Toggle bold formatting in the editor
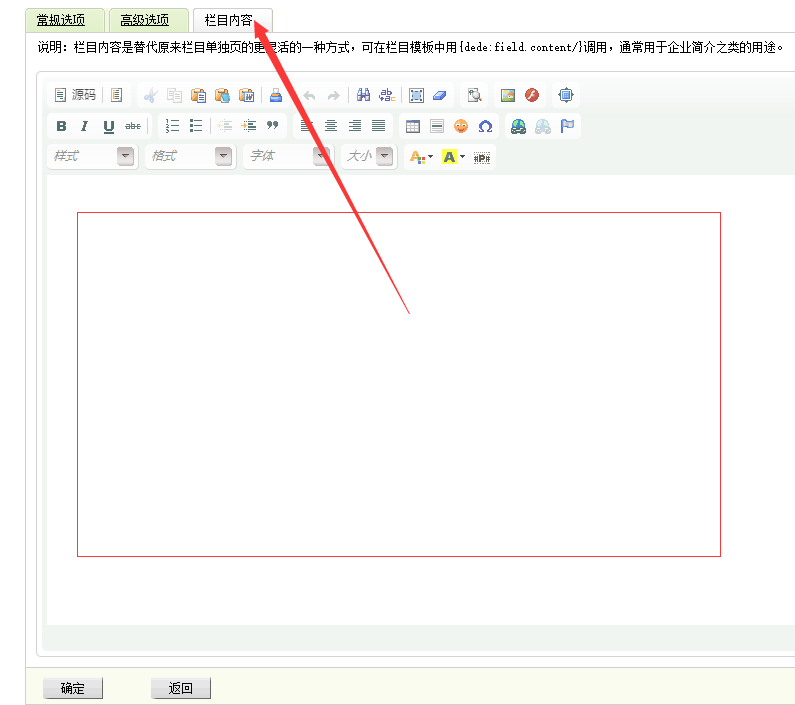 (x=61, y=126)
